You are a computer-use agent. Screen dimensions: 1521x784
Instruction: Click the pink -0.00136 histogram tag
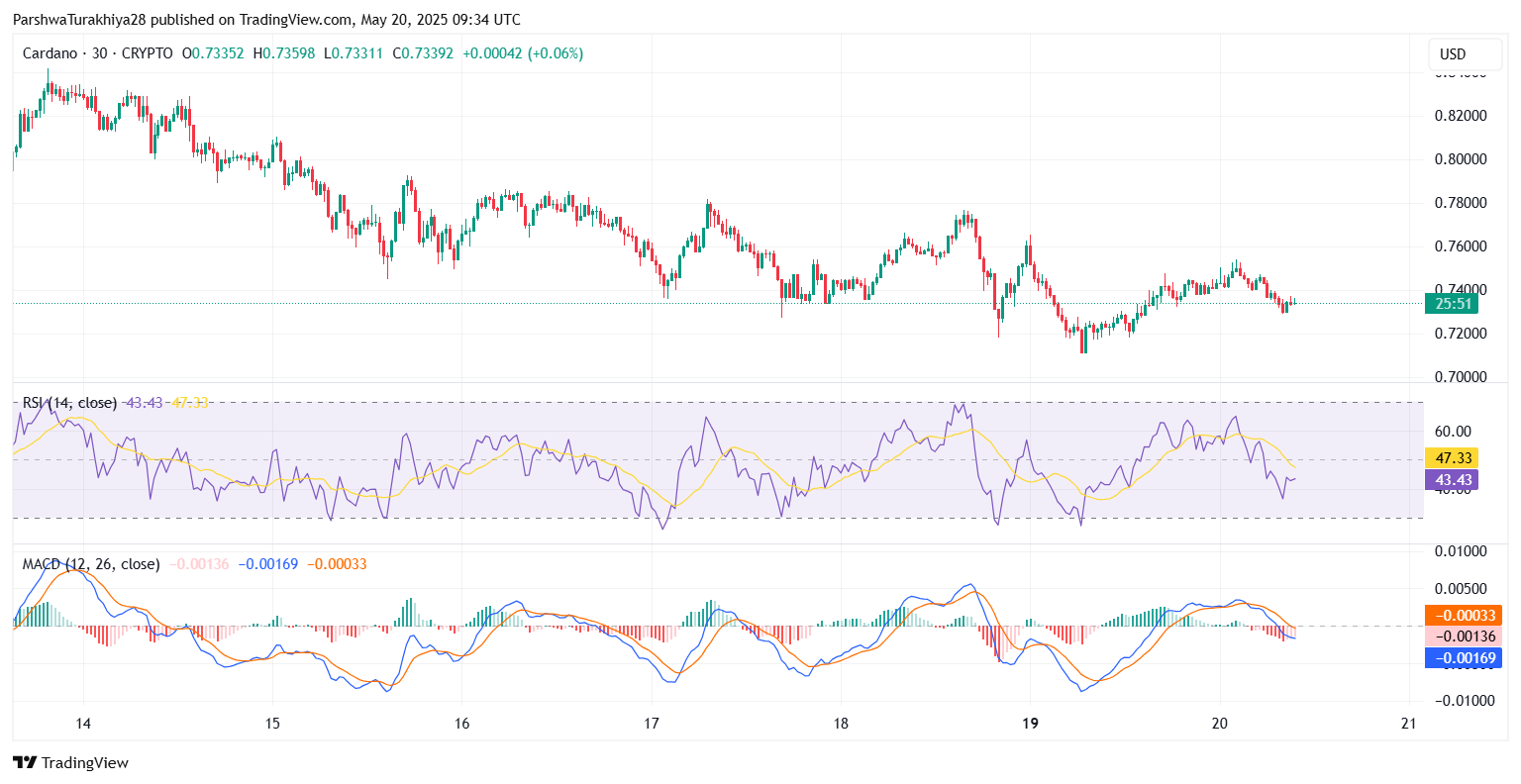click(x=1463, y=637)
